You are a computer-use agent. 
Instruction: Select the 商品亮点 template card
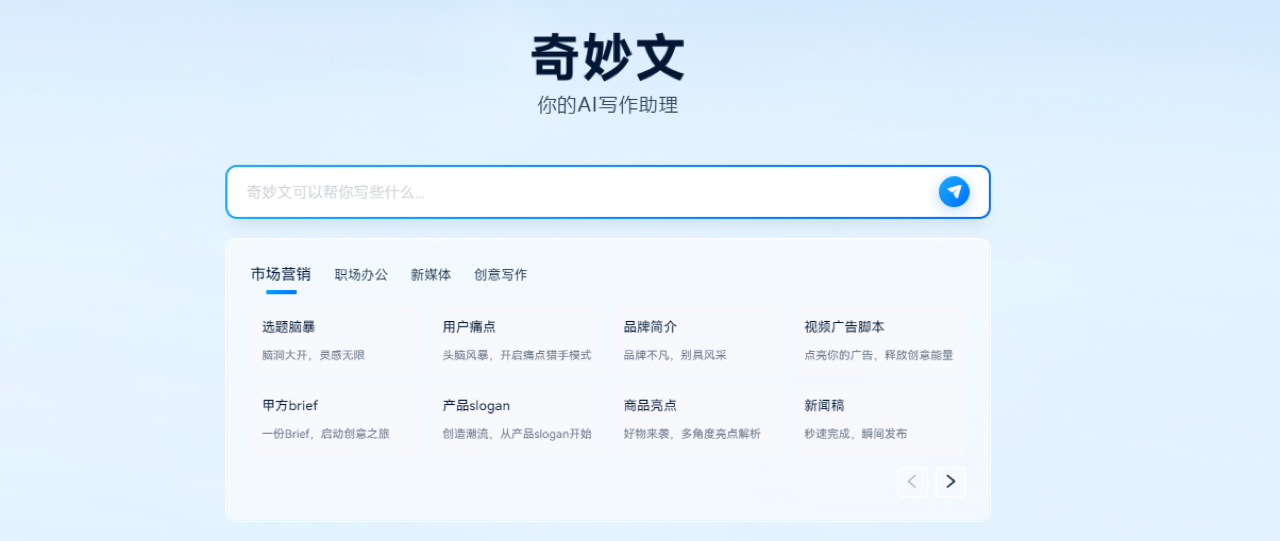tap(698, 419)
